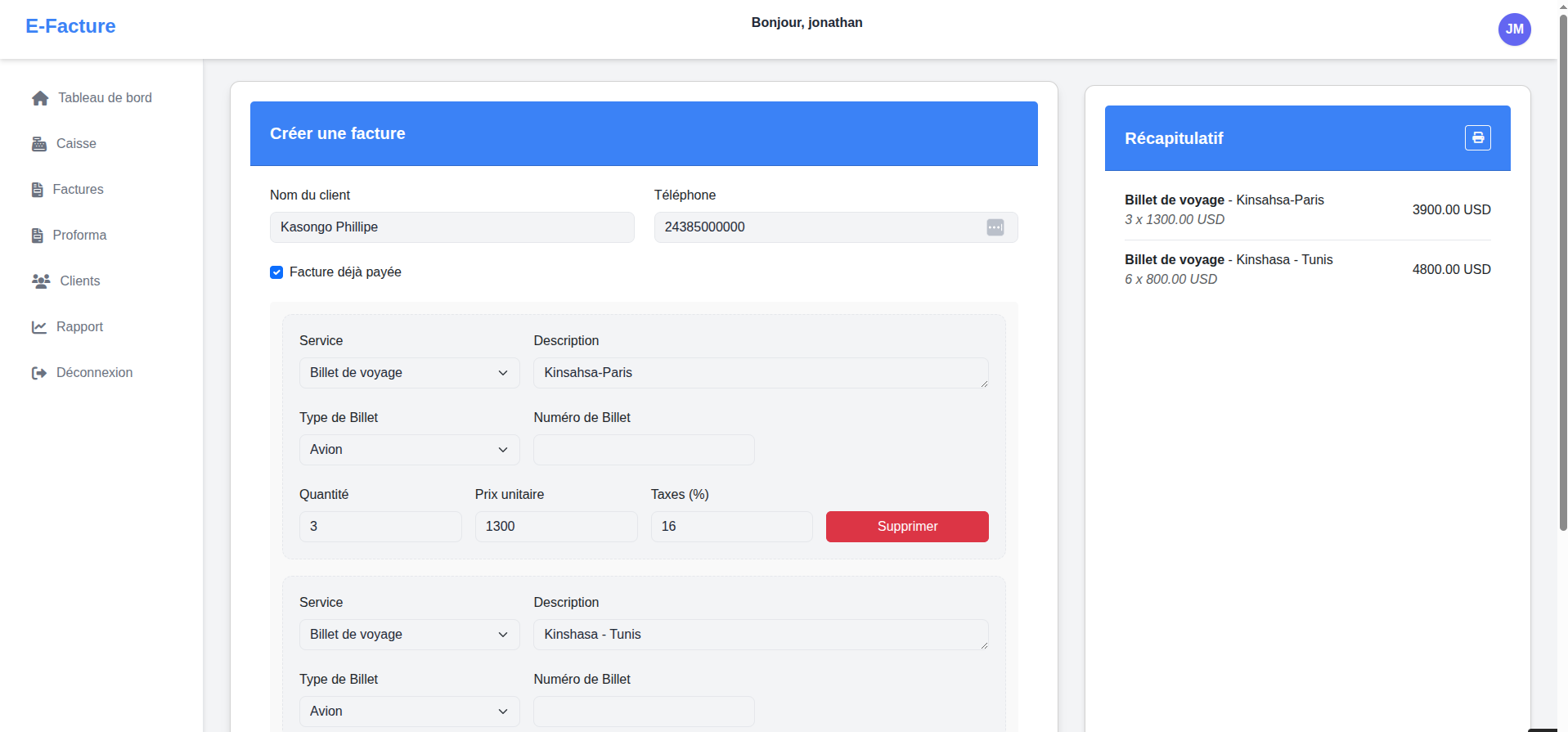1568x732 pixels.
Task: Click the home icon beside Tableau de bord
Action: pos(40,98)
